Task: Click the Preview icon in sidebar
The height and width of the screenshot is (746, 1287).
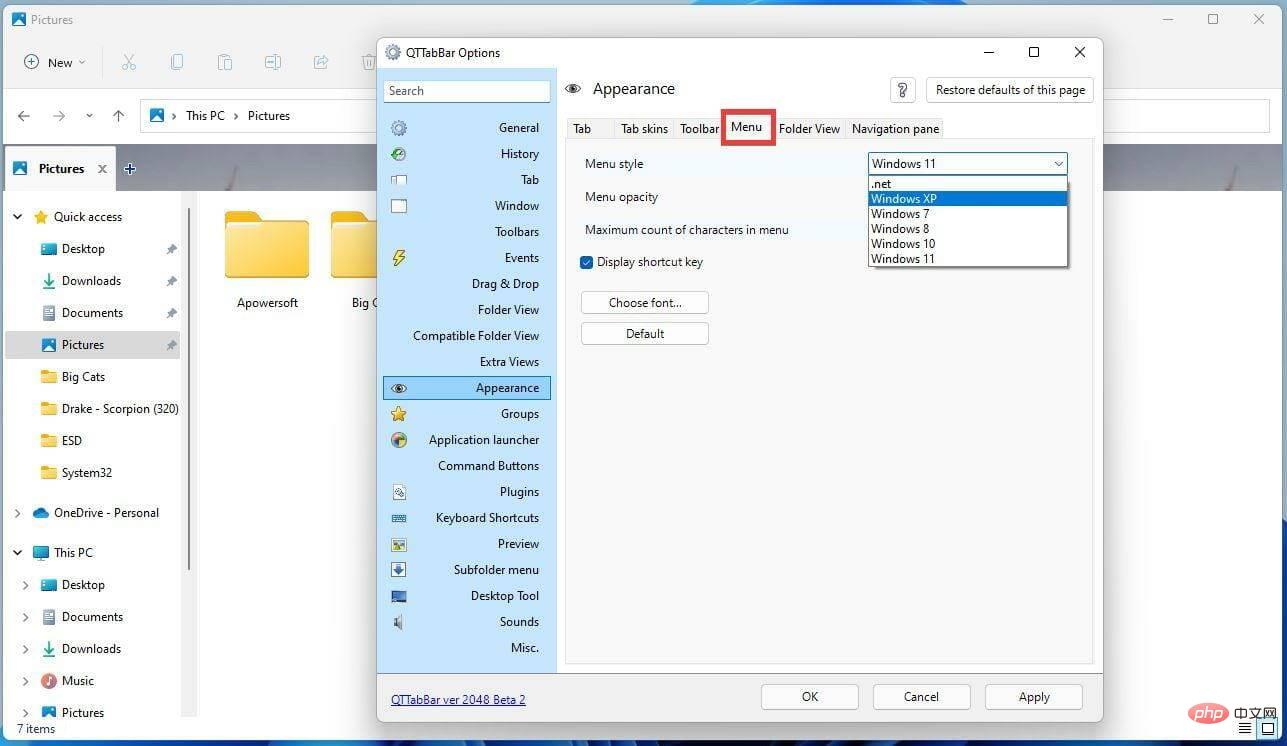Action: point(399,544)
